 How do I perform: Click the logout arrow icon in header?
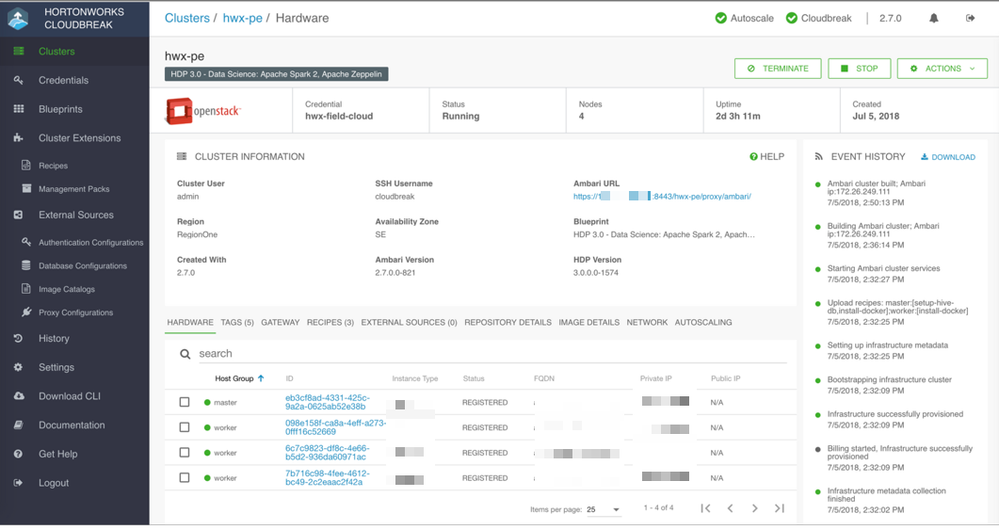pyautogui.click(x=970, y=18)
